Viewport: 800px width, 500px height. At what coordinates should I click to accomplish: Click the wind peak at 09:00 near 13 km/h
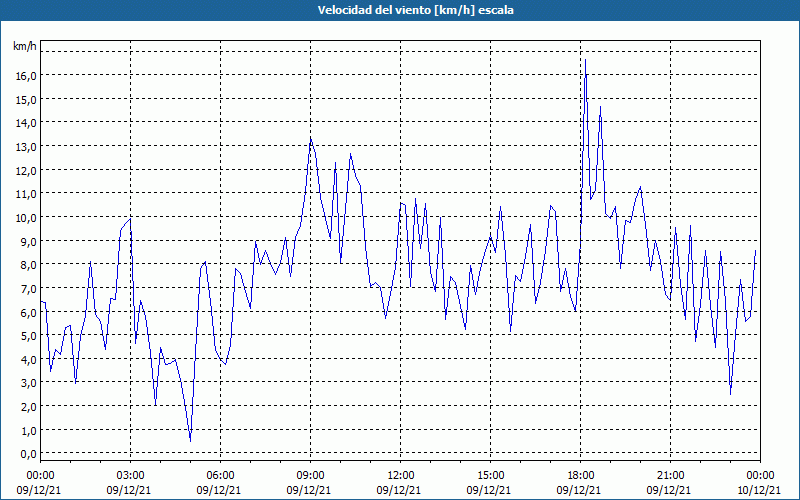coord(311,138)
